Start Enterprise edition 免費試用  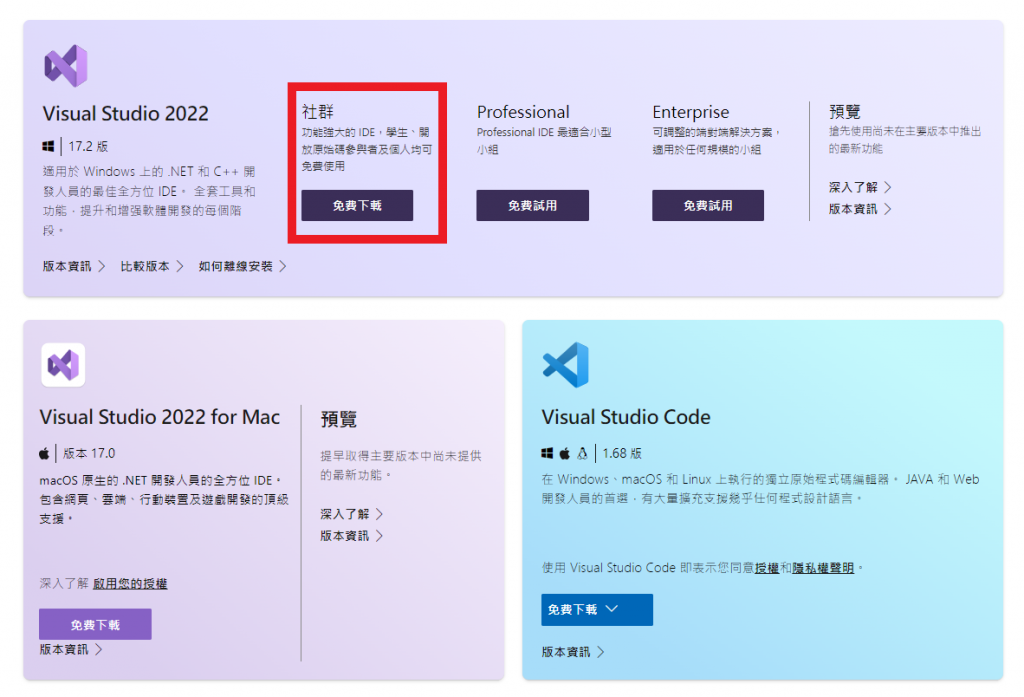[x=708, y=205]
